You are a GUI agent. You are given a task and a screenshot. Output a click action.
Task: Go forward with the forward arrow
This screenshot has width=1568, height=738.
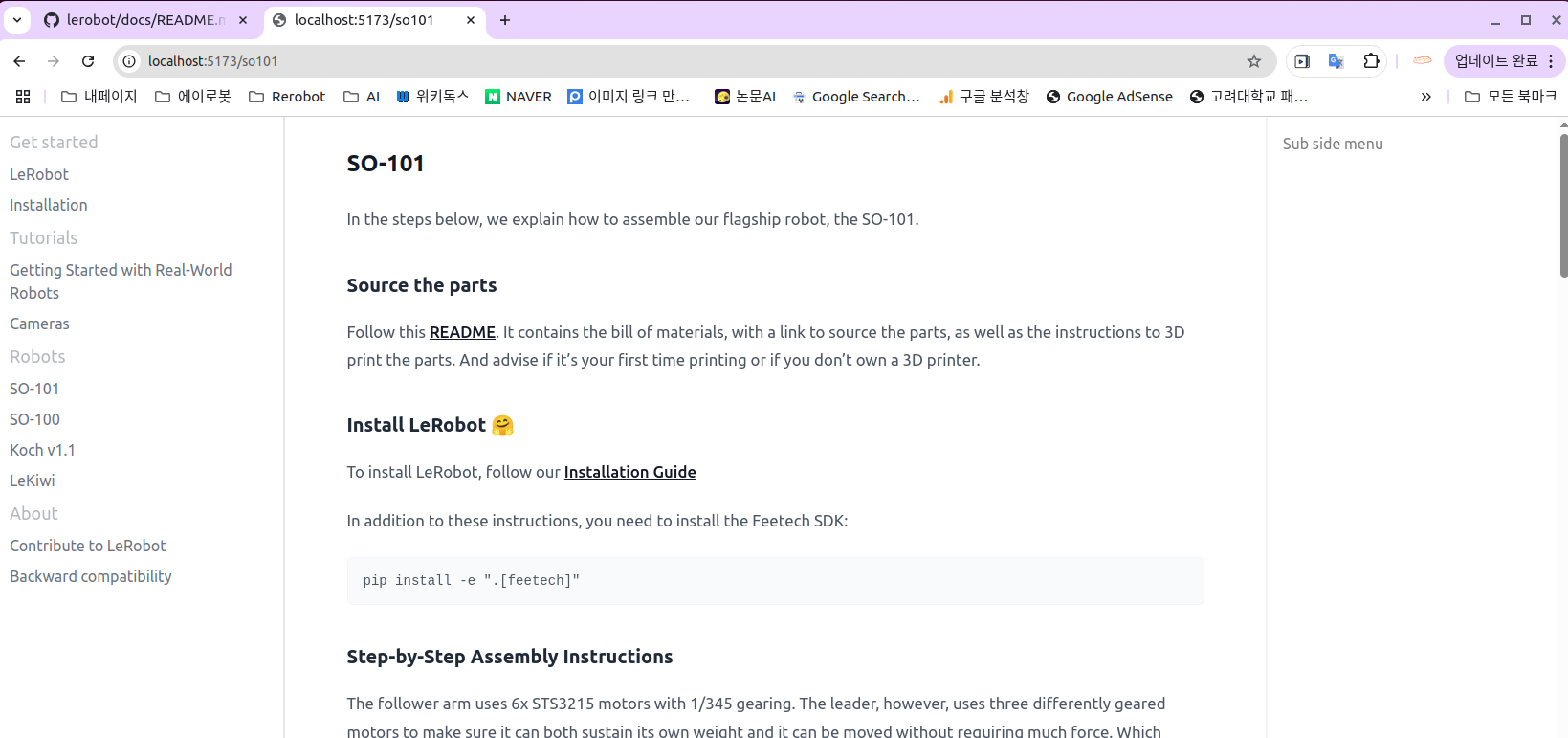(54, 61)
